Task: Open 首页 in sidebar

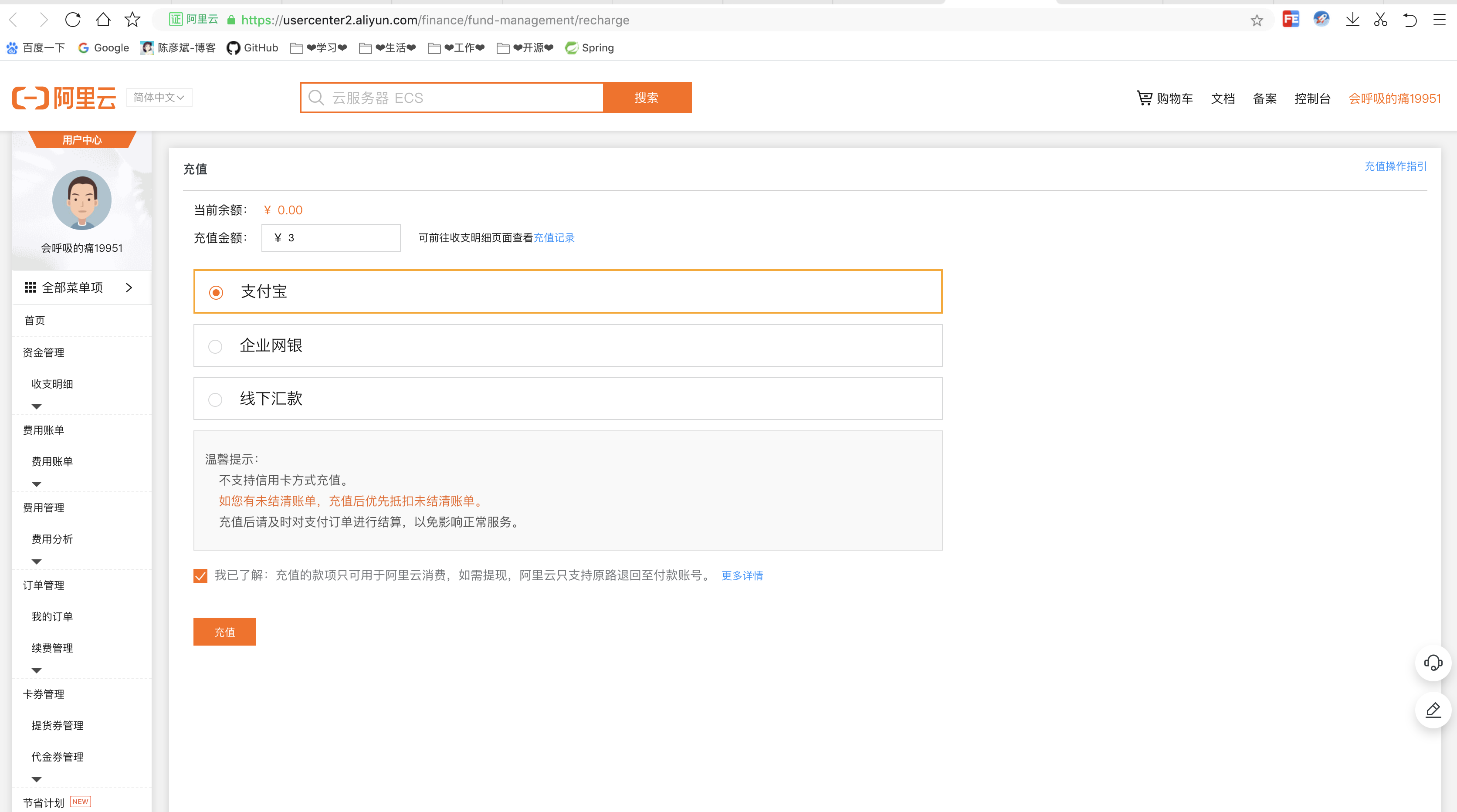Action: [34, 320]
